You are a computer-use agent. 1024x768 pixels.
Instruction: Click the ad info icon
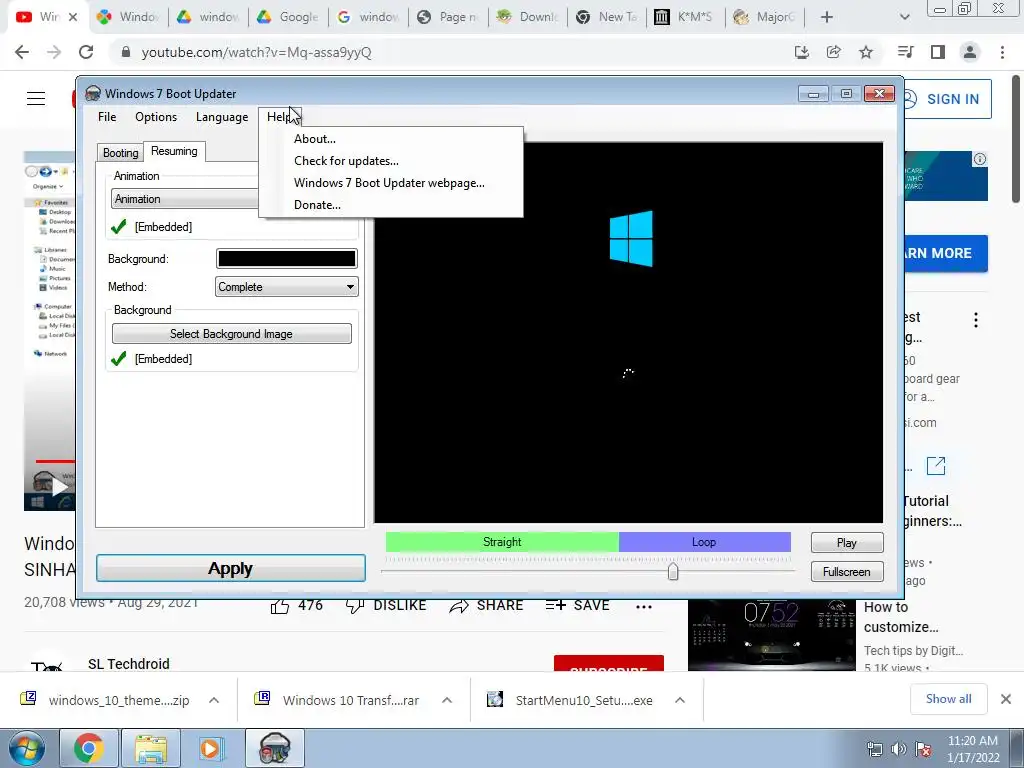(980, 159)
